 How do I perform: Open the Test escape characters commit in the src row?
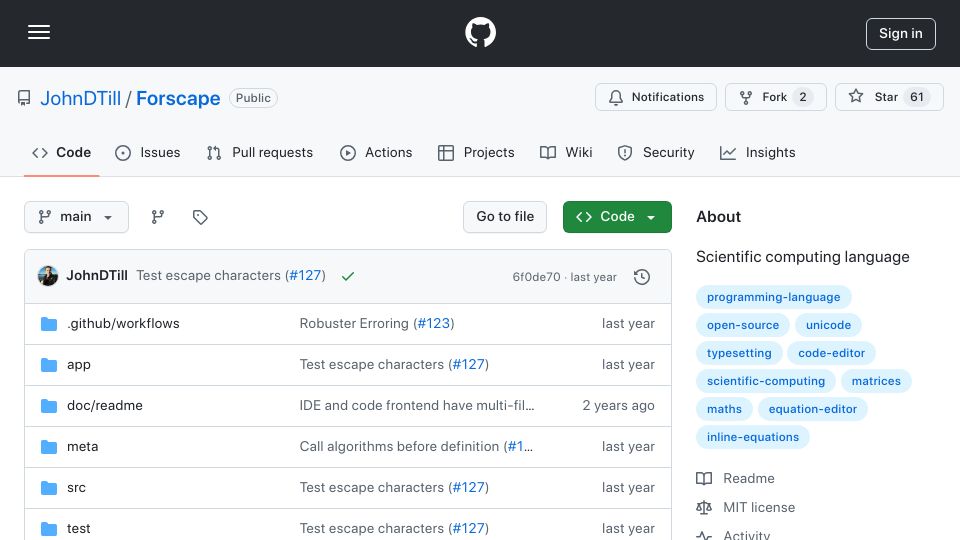(372, 487)
